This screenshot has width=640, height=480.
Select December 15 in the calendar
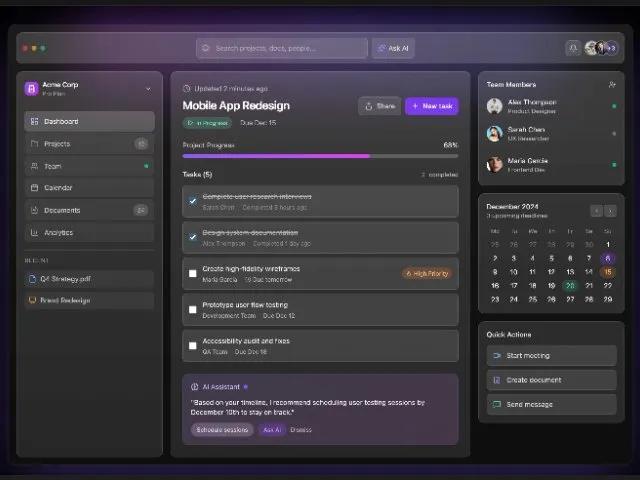607,272
